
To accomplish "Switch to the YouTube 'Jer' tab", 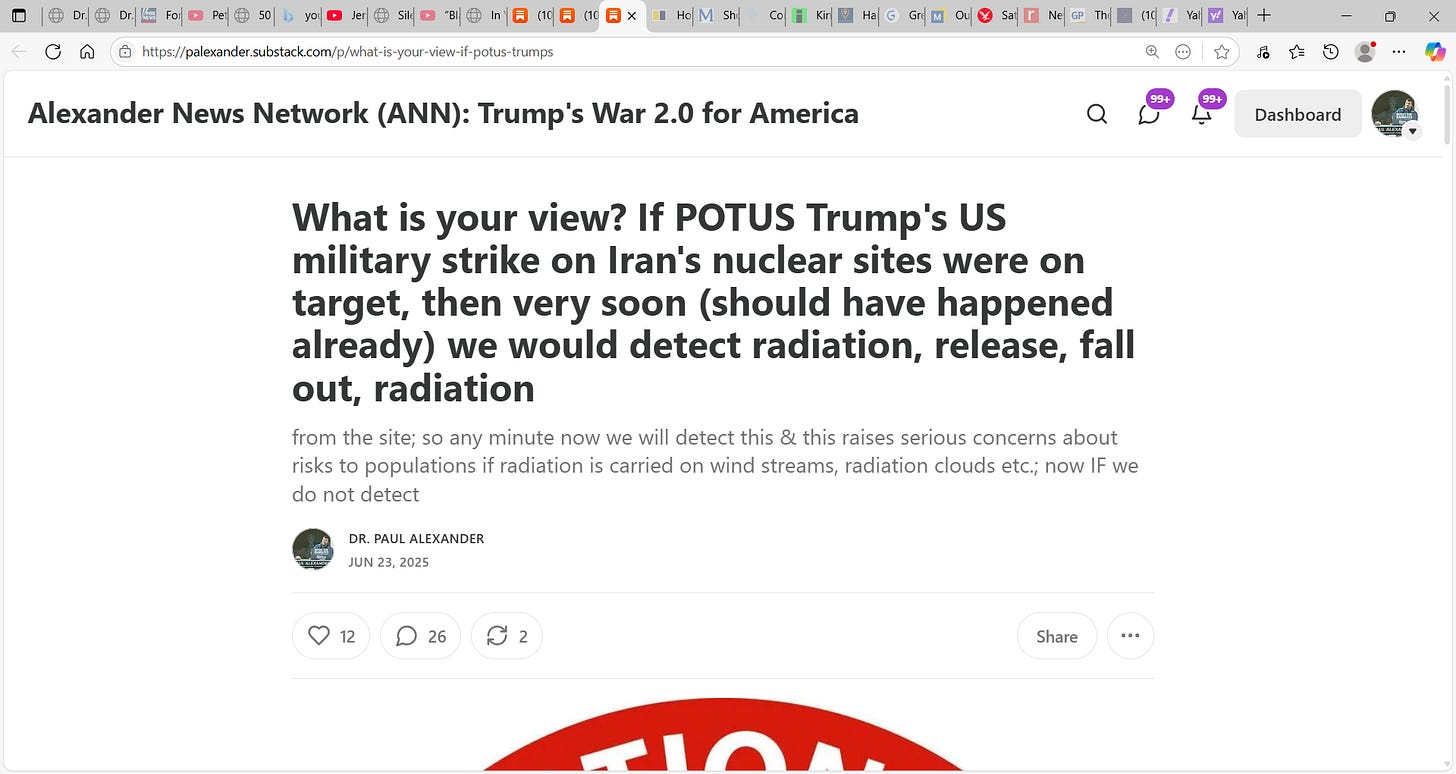I will tap(346, 16).
